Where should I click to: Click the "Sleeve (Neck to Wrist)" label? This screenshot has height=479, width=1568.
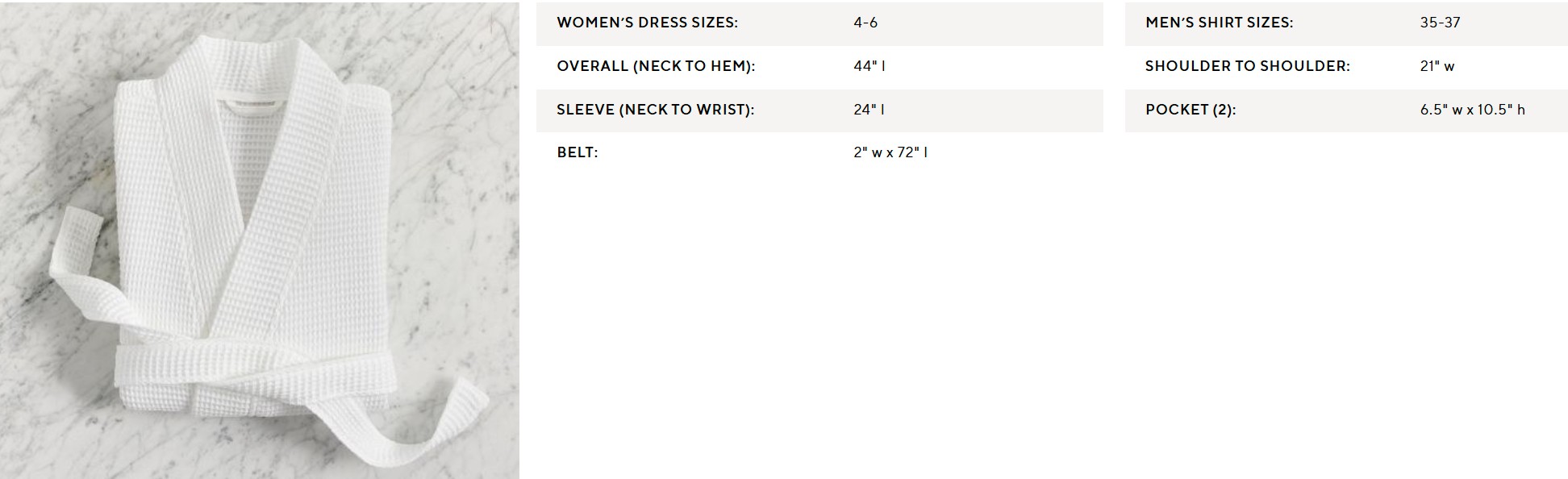[655, 110]
